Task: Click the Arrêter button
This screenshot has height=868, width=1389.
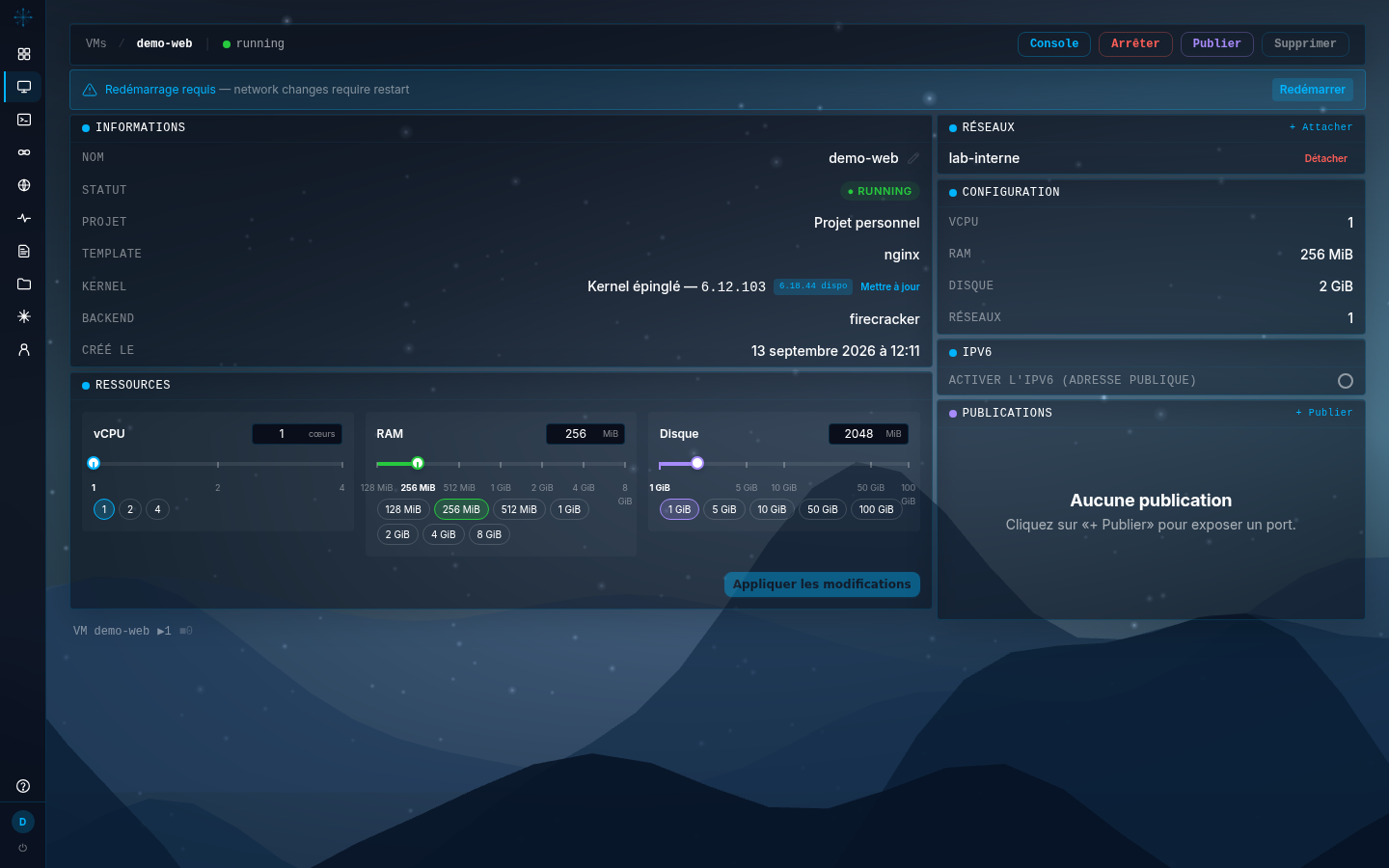Action: click(x=1135, y=44)
